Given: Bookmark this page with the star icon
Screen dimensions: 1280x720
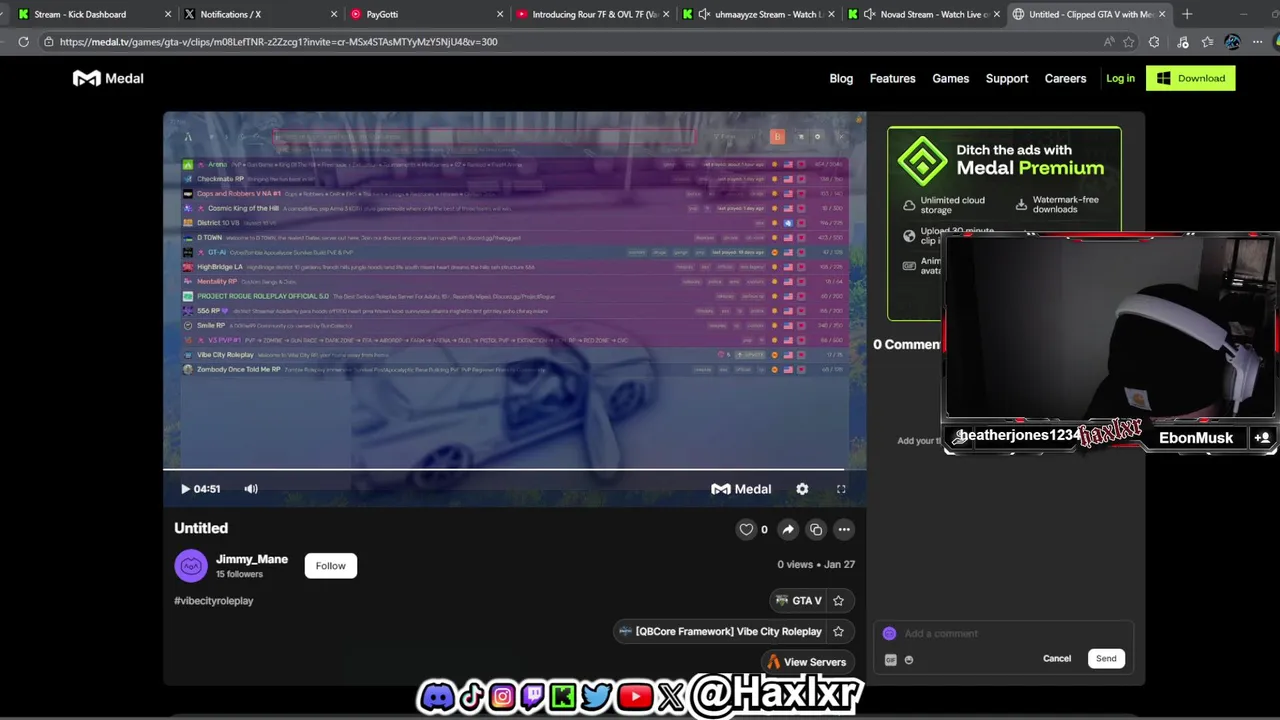Looking at the screenshot, I should coord(1129,42).
